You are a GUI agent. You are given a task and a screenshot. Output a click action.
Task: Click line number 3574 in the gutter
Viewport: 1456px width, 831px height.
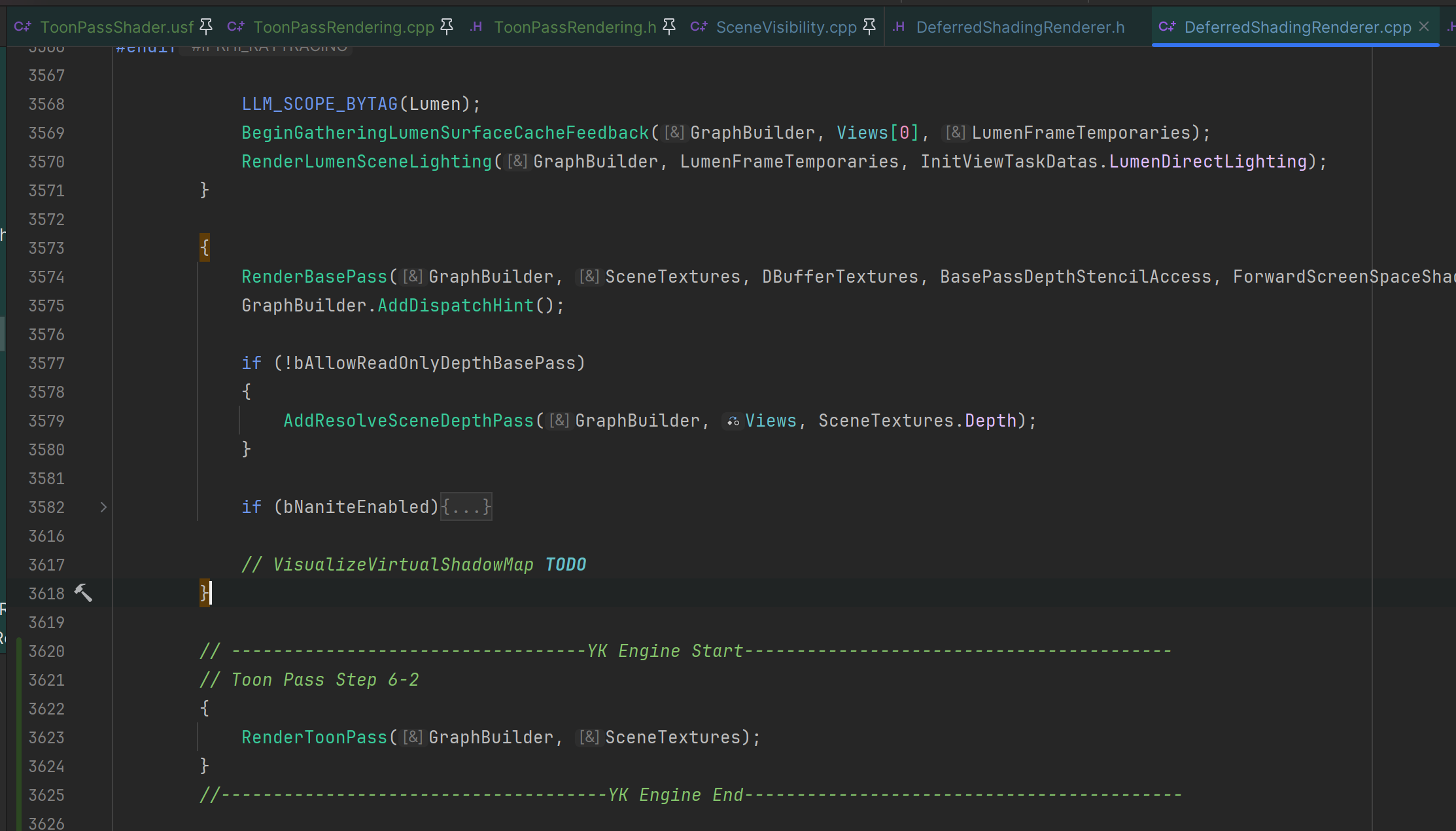(46, 277)
